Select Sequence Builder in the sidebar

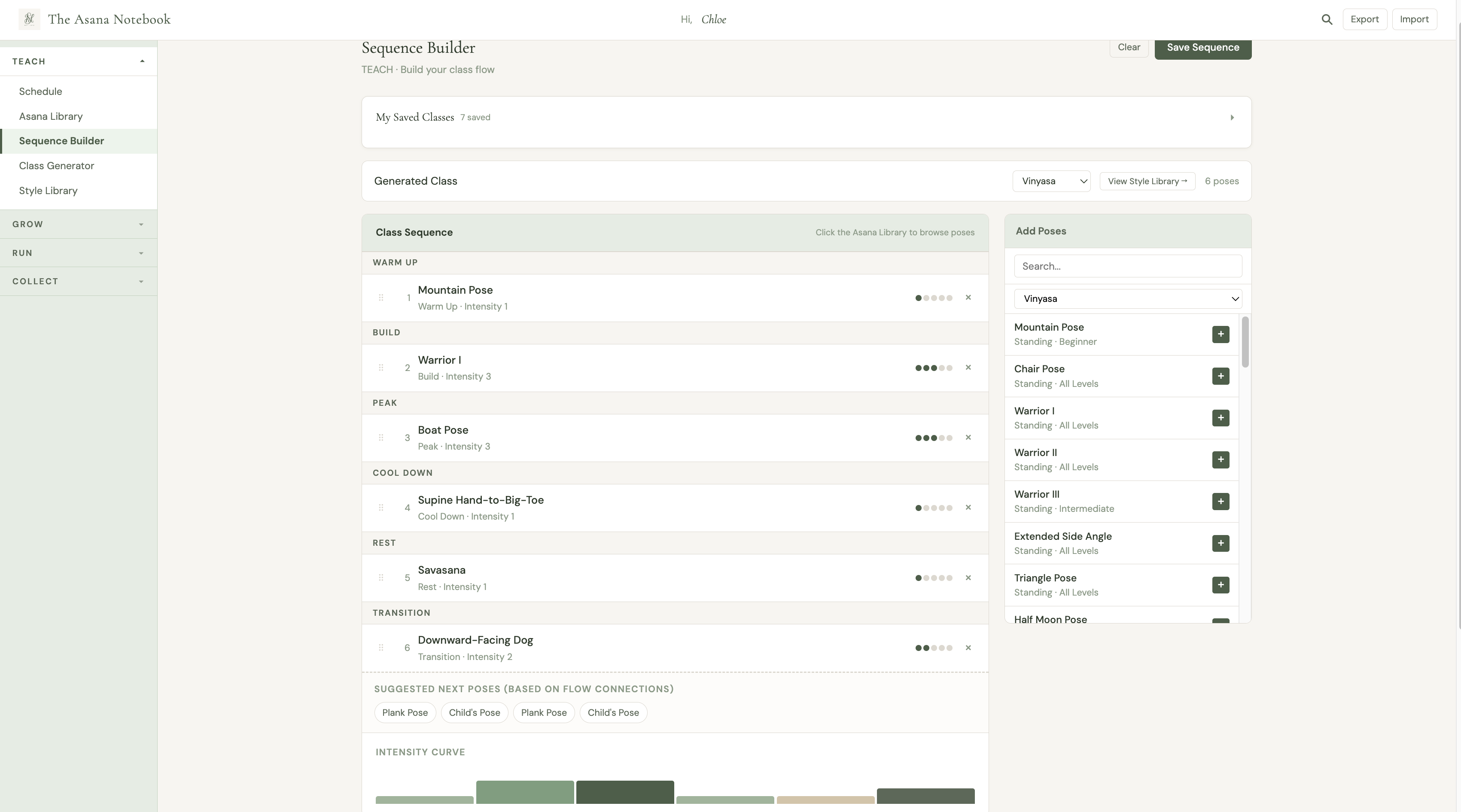79,141
